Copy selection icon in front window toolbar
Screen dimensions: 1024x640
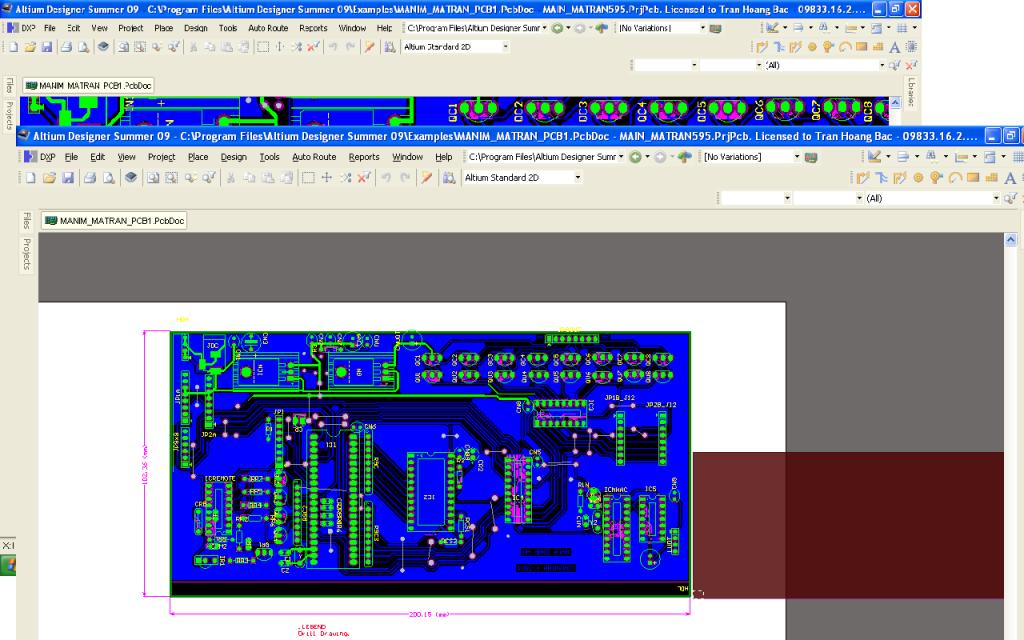(249, 178)
